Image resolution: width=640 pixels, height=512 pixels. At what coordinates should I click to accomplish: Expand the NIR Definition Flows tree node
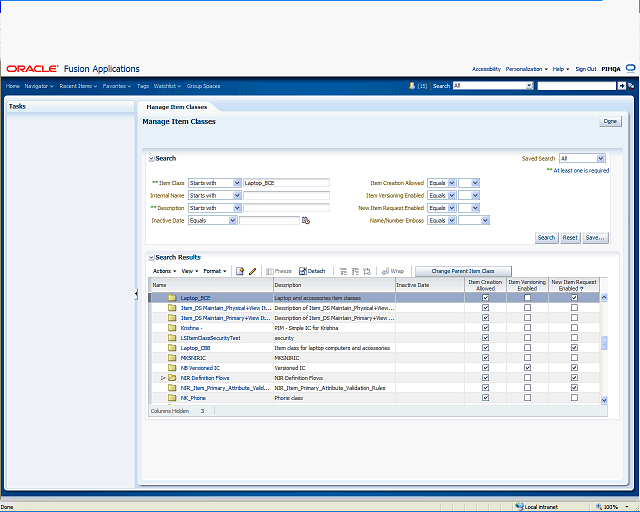(x=163, y=378)
